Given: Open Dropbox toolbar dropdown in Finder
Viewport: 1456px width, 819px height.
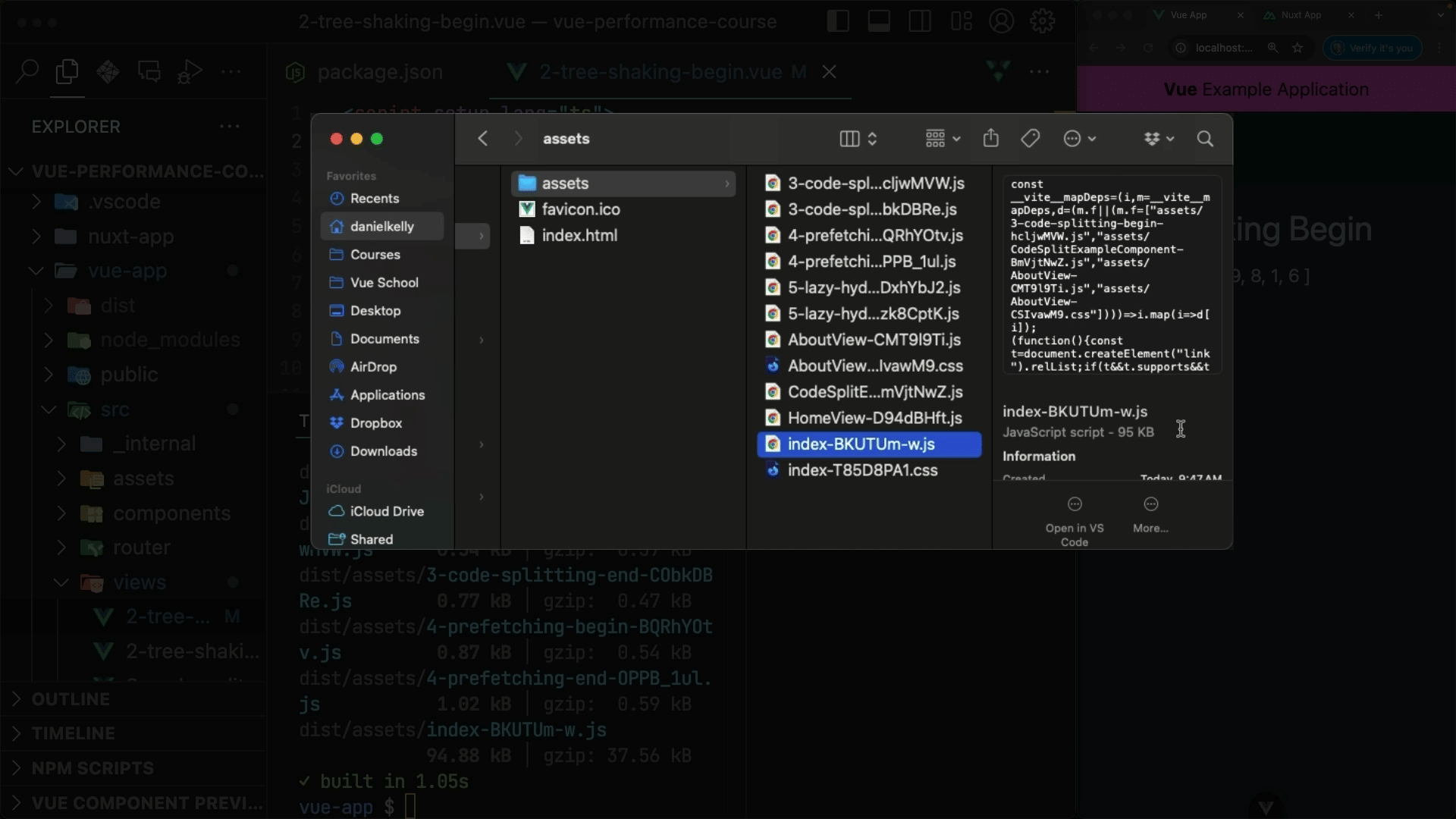Looking at the screenshot, I should point(1159,139).
